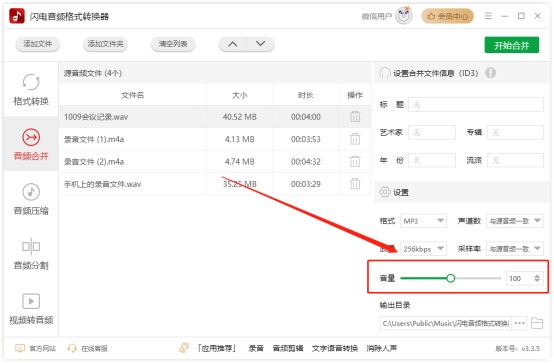Click 添加文件夹 add folder button

pos(105,44)
